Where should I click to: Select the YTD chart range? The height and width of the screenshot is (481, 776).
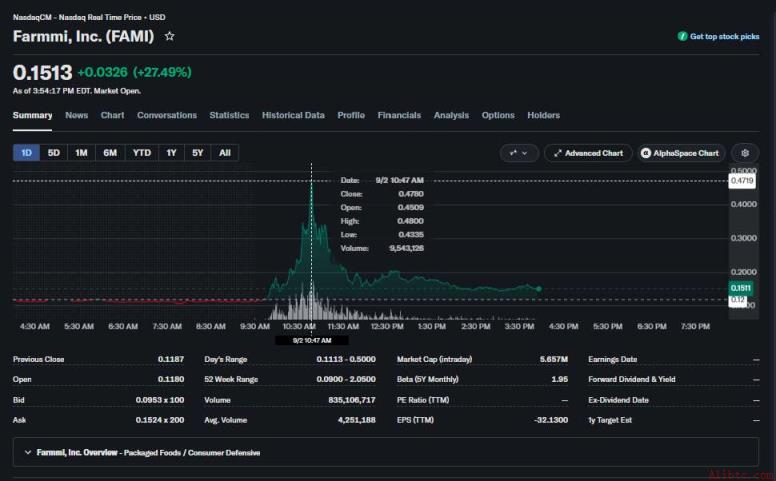tap(142, 153)
